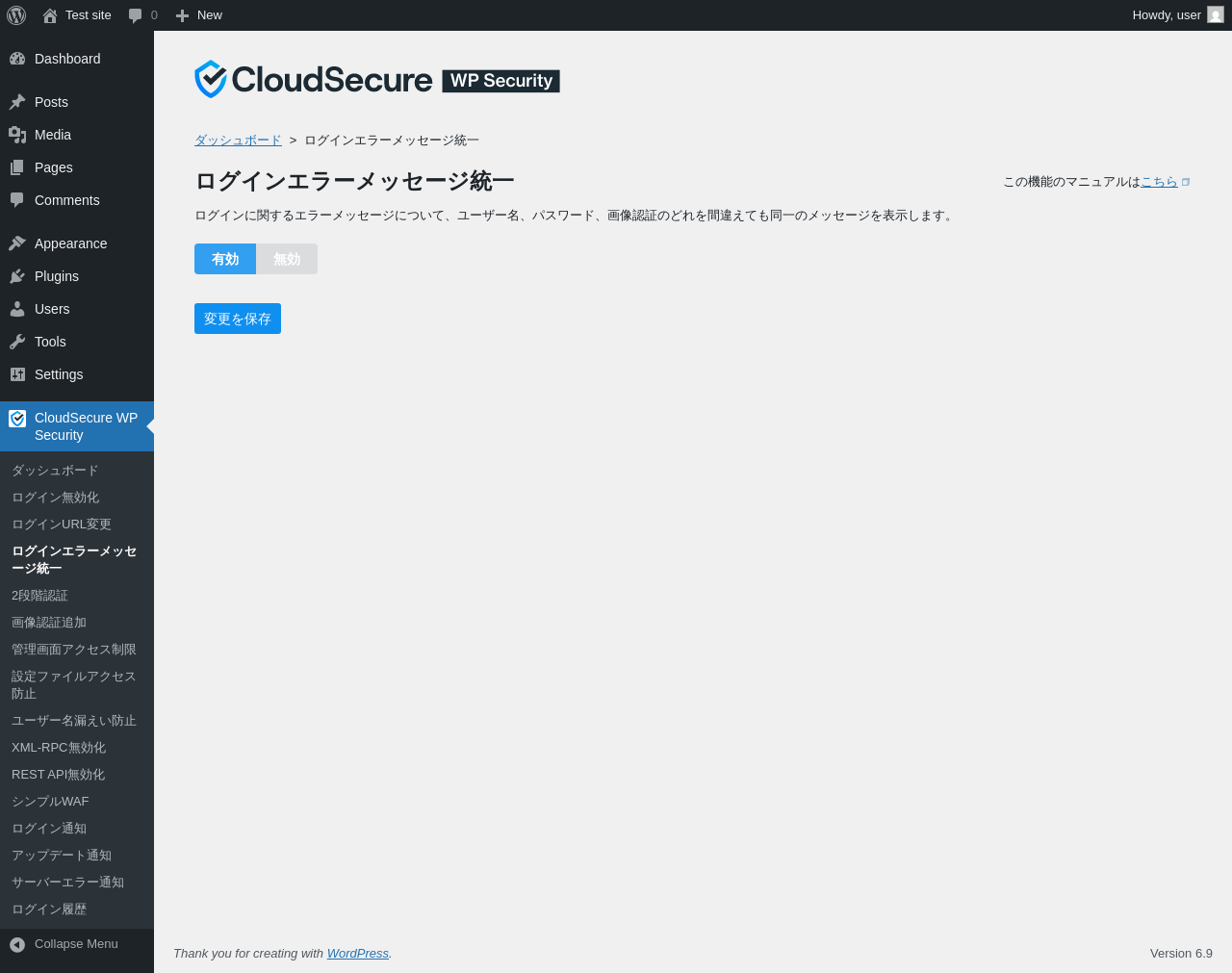Open the comments bubble icon in admin bar
This screenshot has width=1232, height=973.
click(x=135, y=15)
